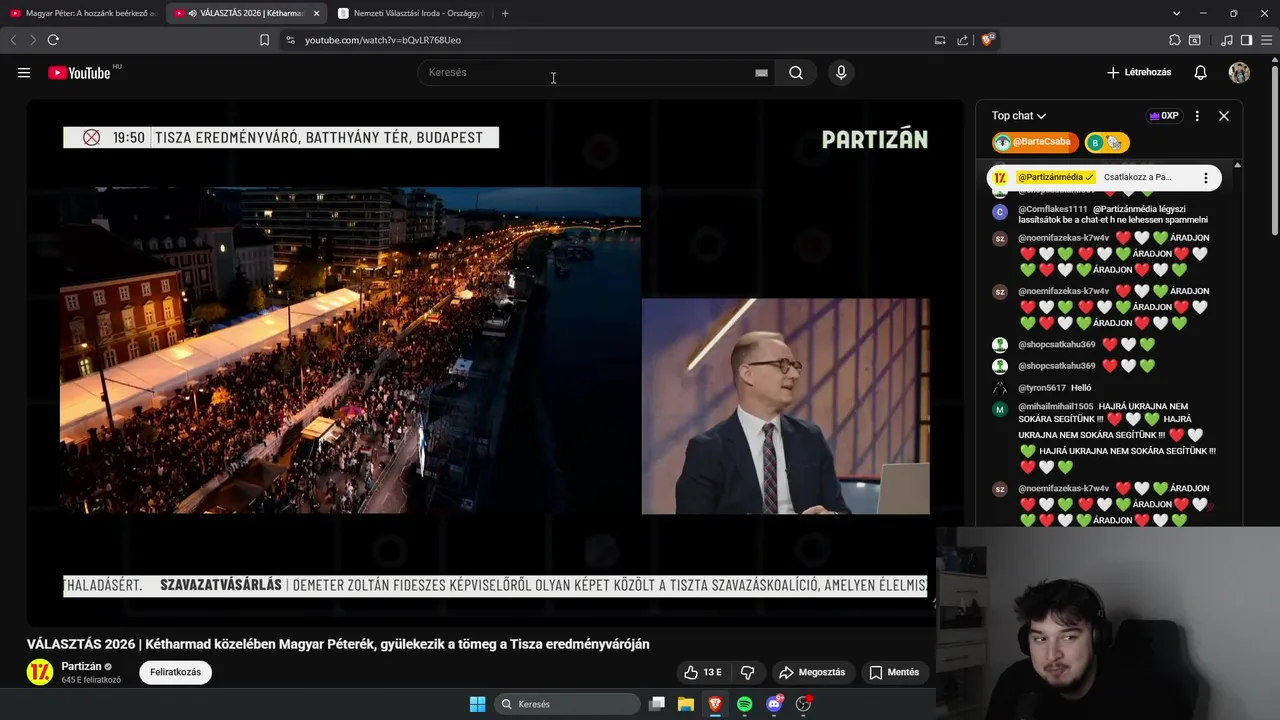Open the Brave playlist music note icon
This screenshot has width=1280, height=720.
click(1227, 40)
